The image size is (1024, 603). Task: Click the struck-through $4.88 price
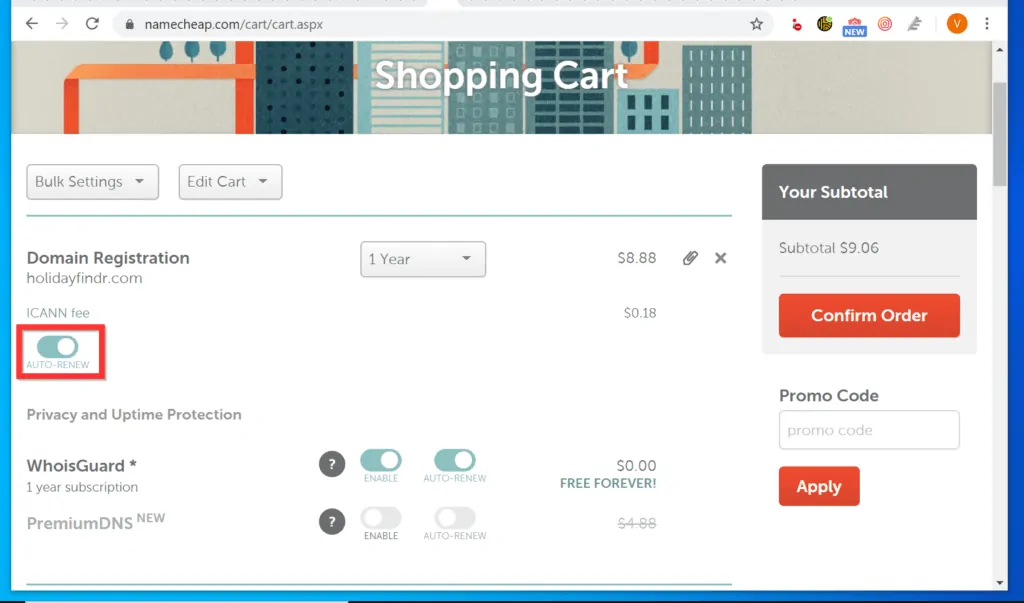637,523
